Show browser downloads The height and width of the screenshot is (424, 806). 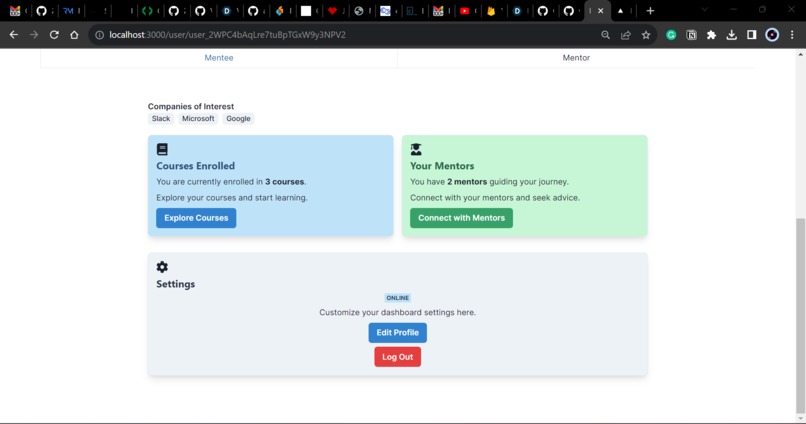731,35
